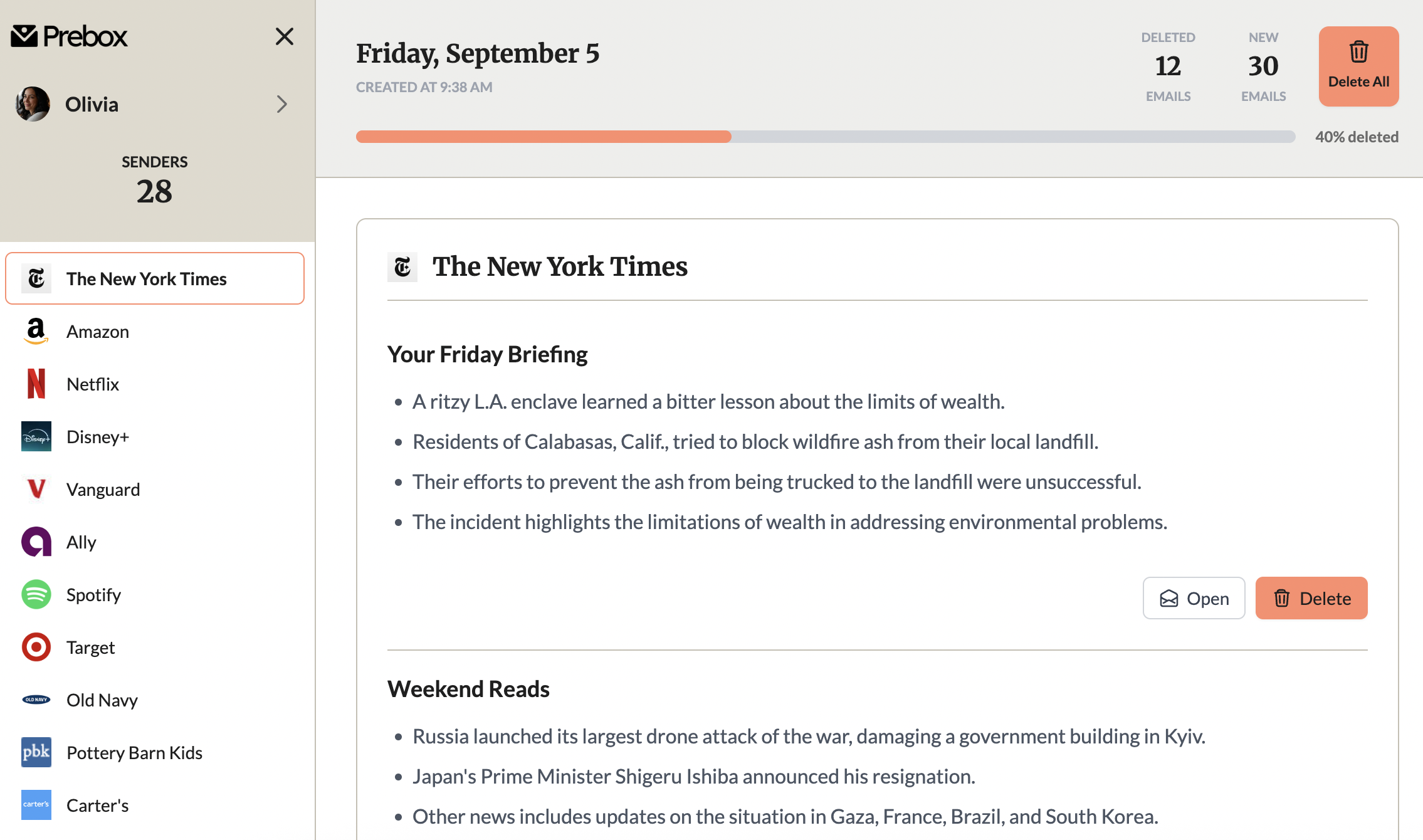Open the Carter's sender entry
This screenshot has width=1423, height=840.
click(97, 805)
